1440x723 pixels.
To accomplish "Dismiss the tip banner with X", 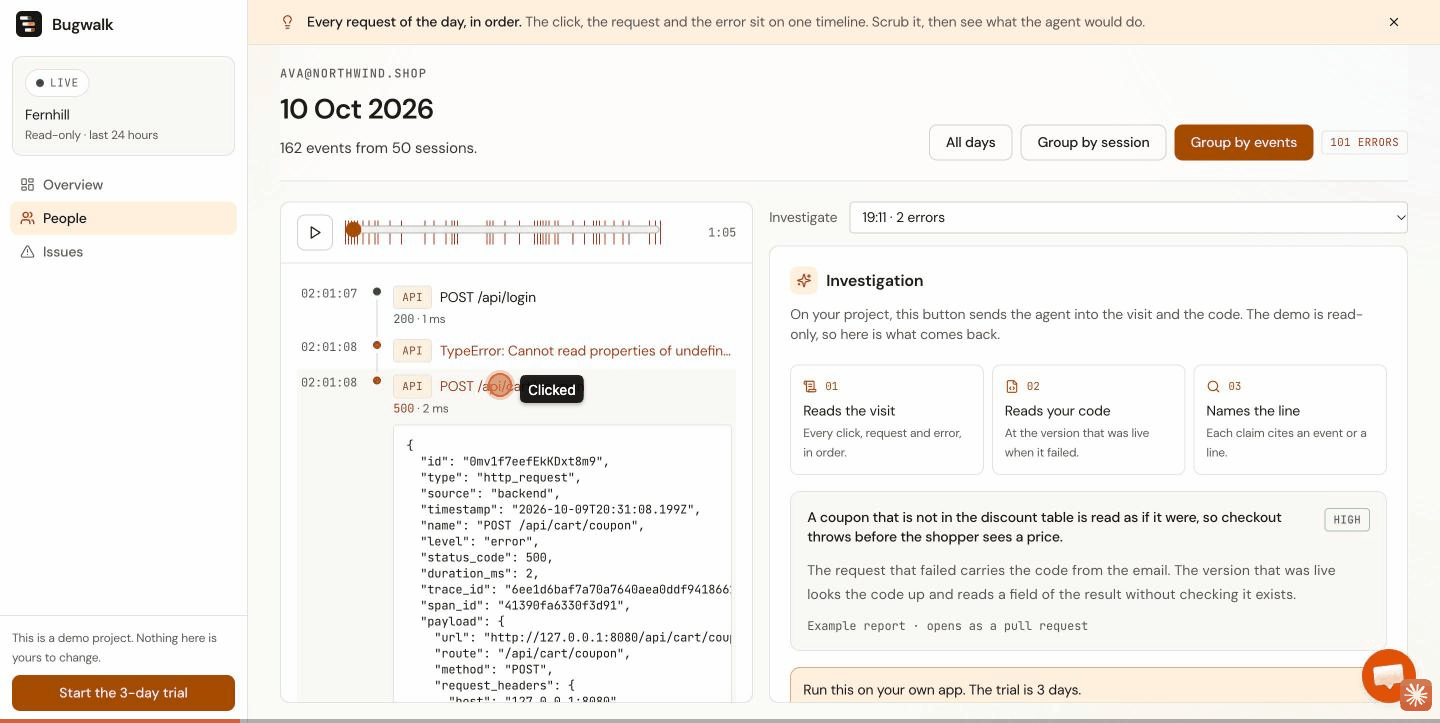I will pyautogui.click(x=1394, y=22).
